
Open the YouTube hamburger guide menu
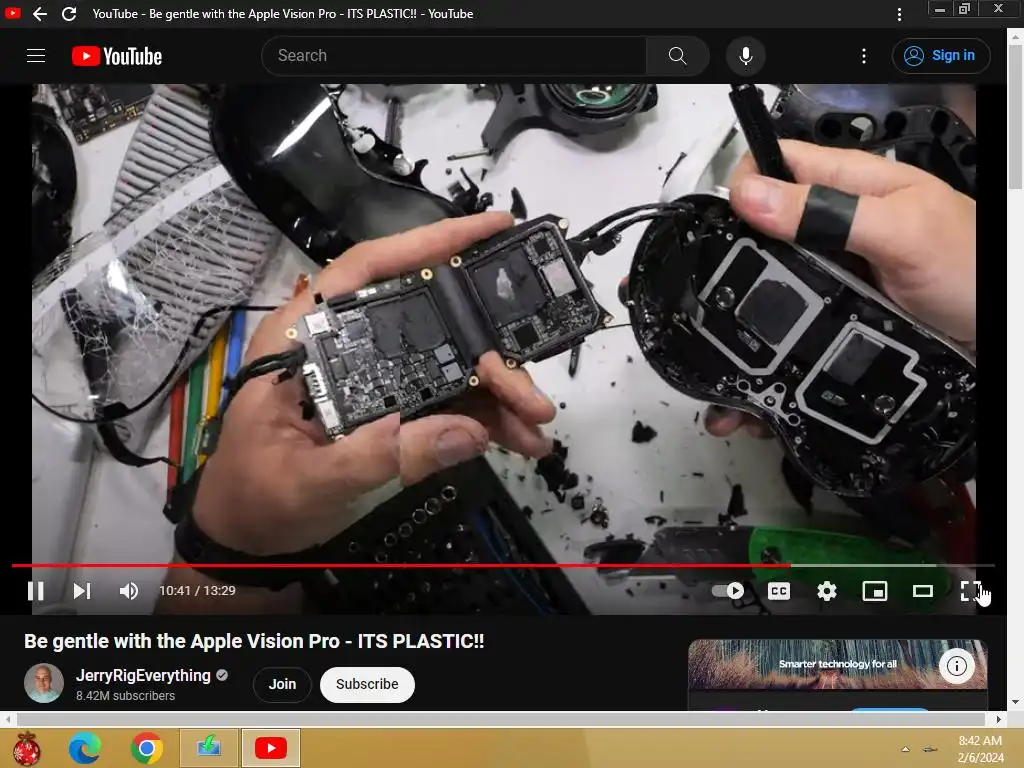tap(36, 56)
